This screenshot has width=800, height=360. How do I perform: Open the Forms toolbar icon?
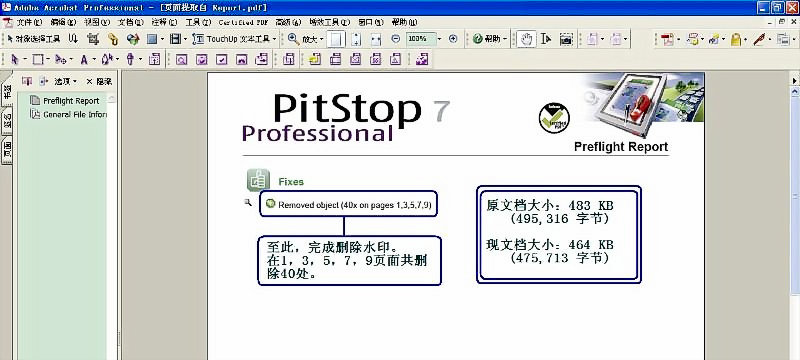(x=783, y=39)
